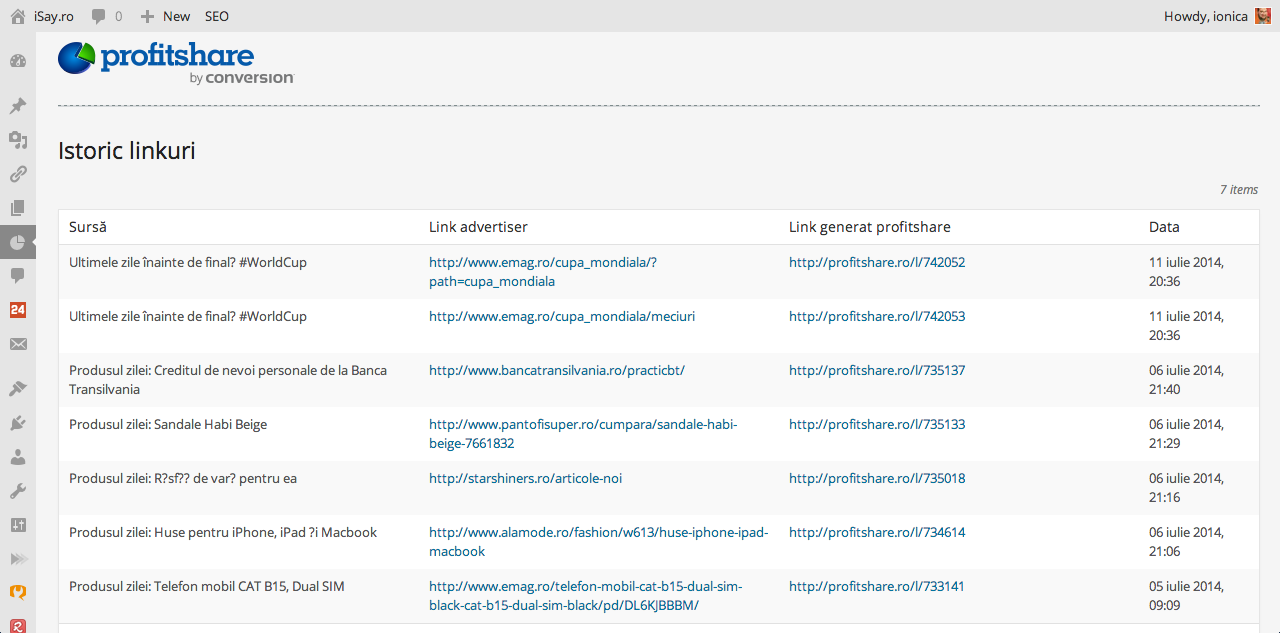Open the bancatransilvania.ro practicbt link
The image size is (1280, 633).
(556, 371)
